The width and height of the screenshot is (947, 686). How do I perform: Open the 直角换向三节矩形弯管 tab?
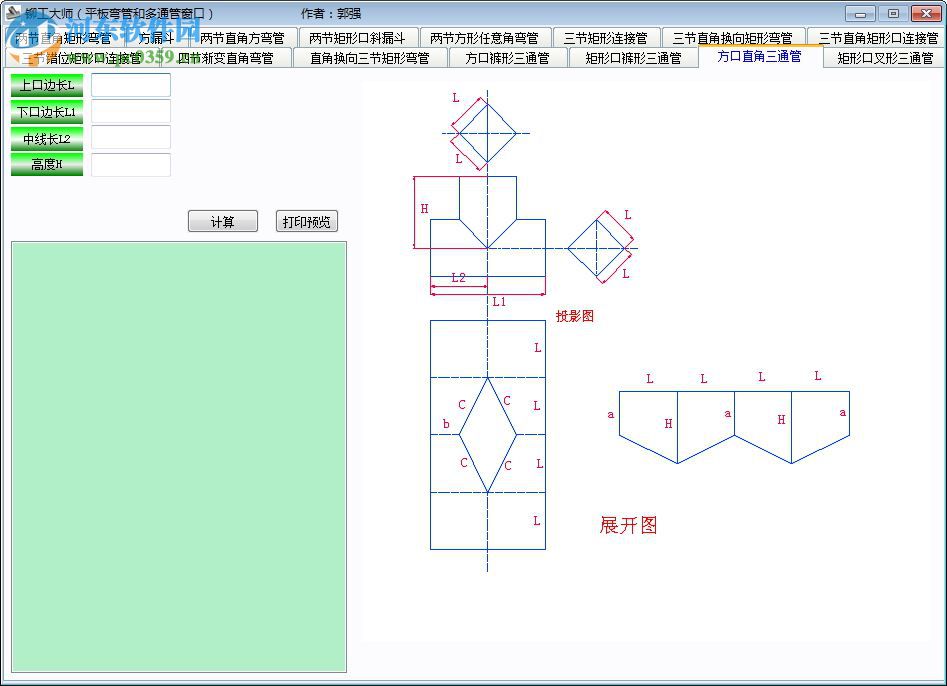(370, 58)
